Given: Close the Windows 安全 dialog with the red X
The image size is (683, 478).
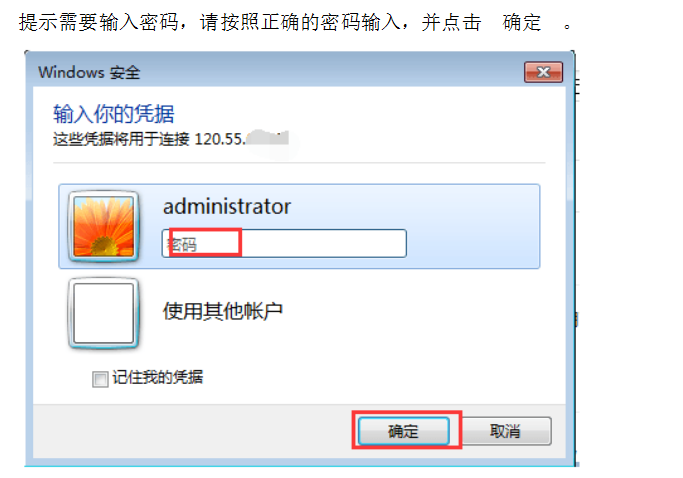Looking at the screenshot, I should 543,72.
